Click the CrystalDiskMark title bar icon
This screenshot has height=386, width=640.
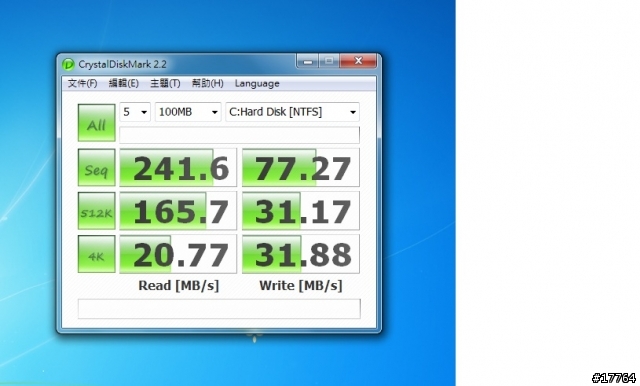click(68, 64)
